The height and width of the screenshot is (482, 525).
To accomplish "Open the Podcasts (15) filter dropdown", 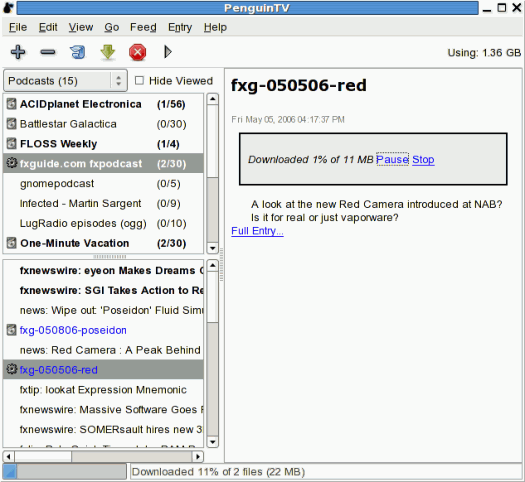I will (x=65, y=81).
